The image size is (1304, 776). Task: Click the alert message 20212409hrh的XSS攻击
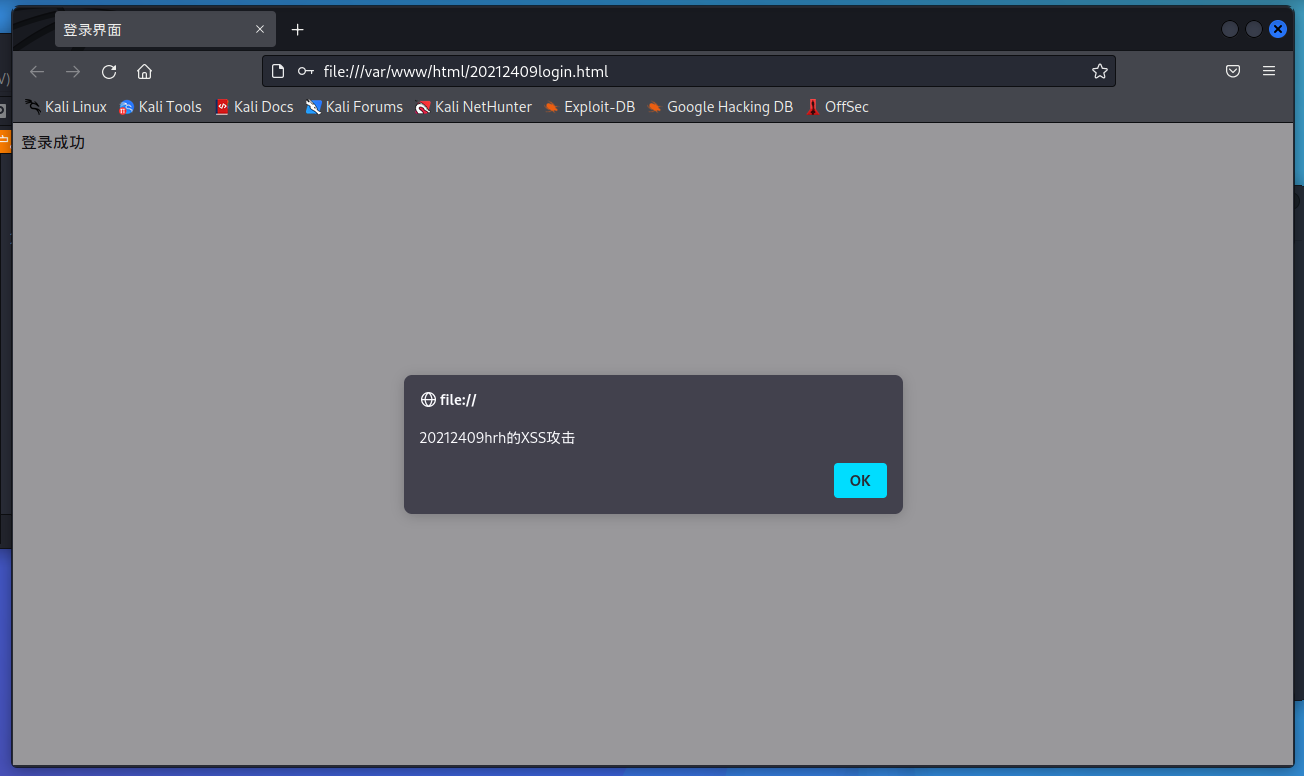coord(497,438)
